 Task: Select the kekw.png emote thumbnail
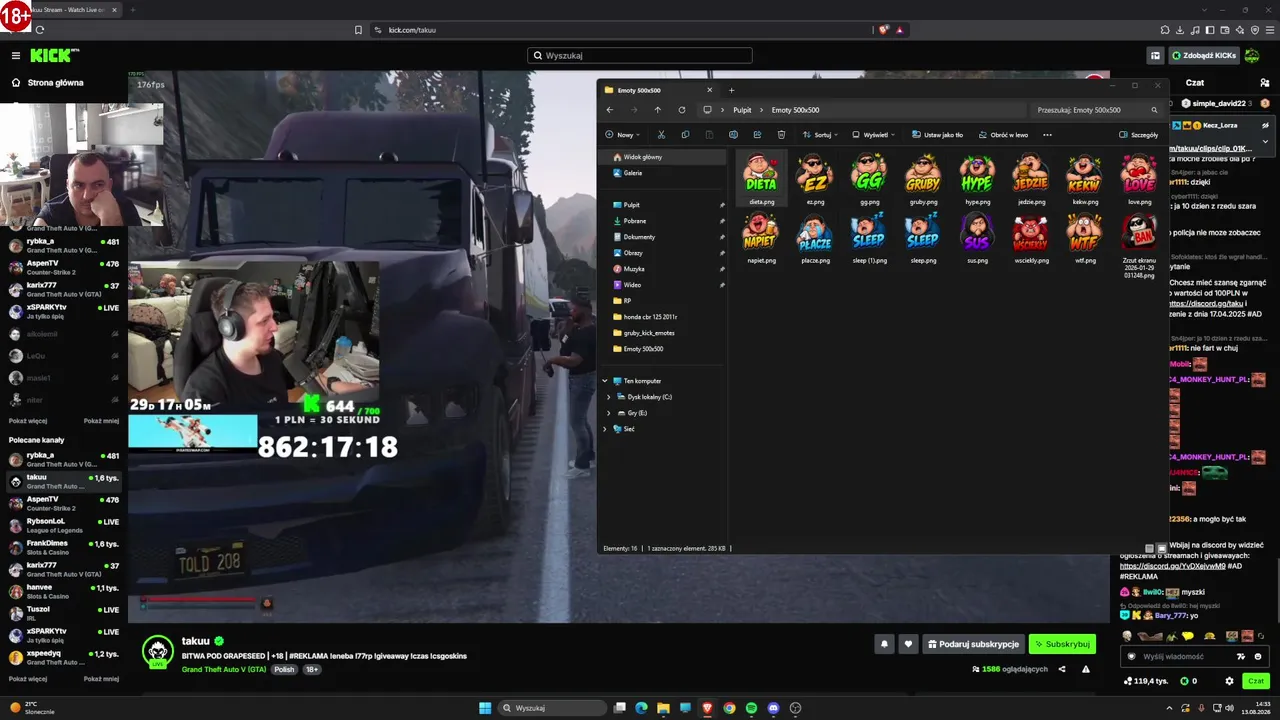pos(1085,179)
